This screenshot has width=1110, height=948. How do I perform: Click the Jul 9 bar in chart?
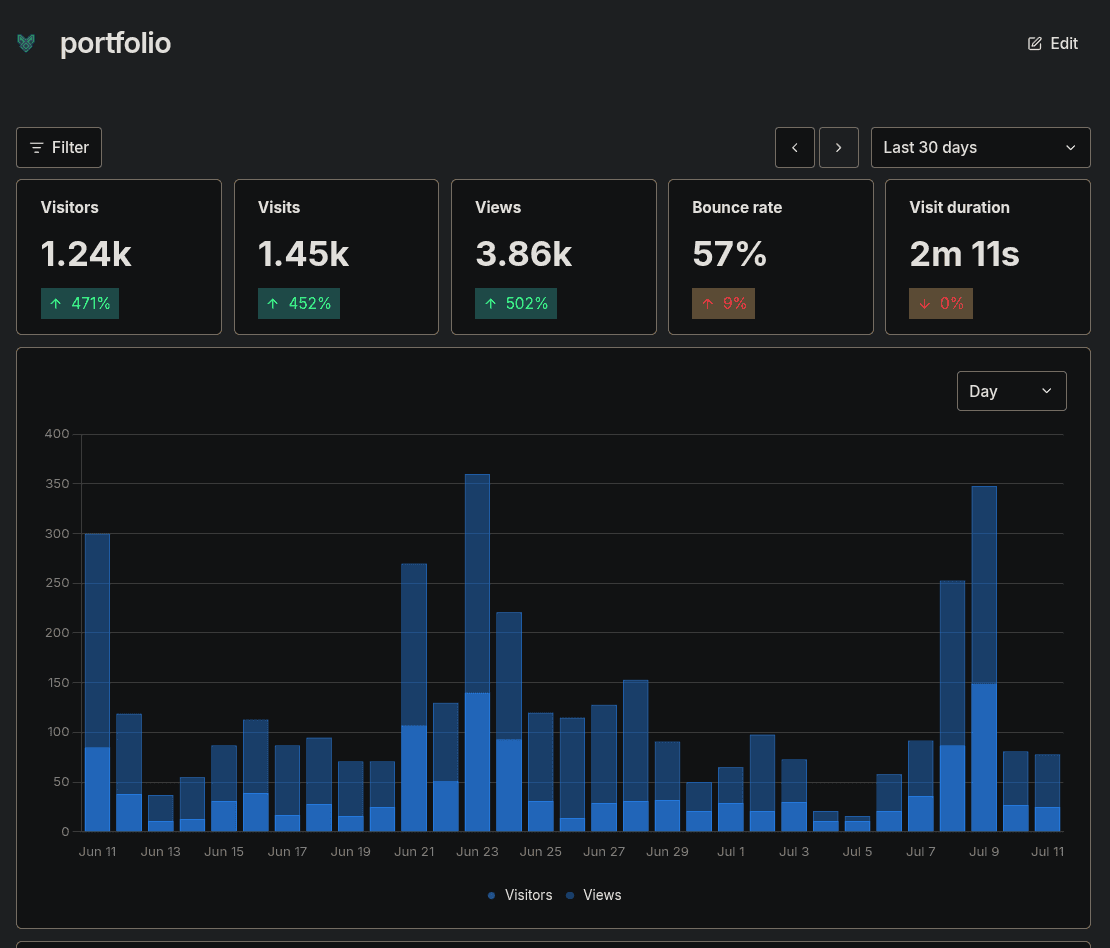pyautogui.click(x=984, y=658)
